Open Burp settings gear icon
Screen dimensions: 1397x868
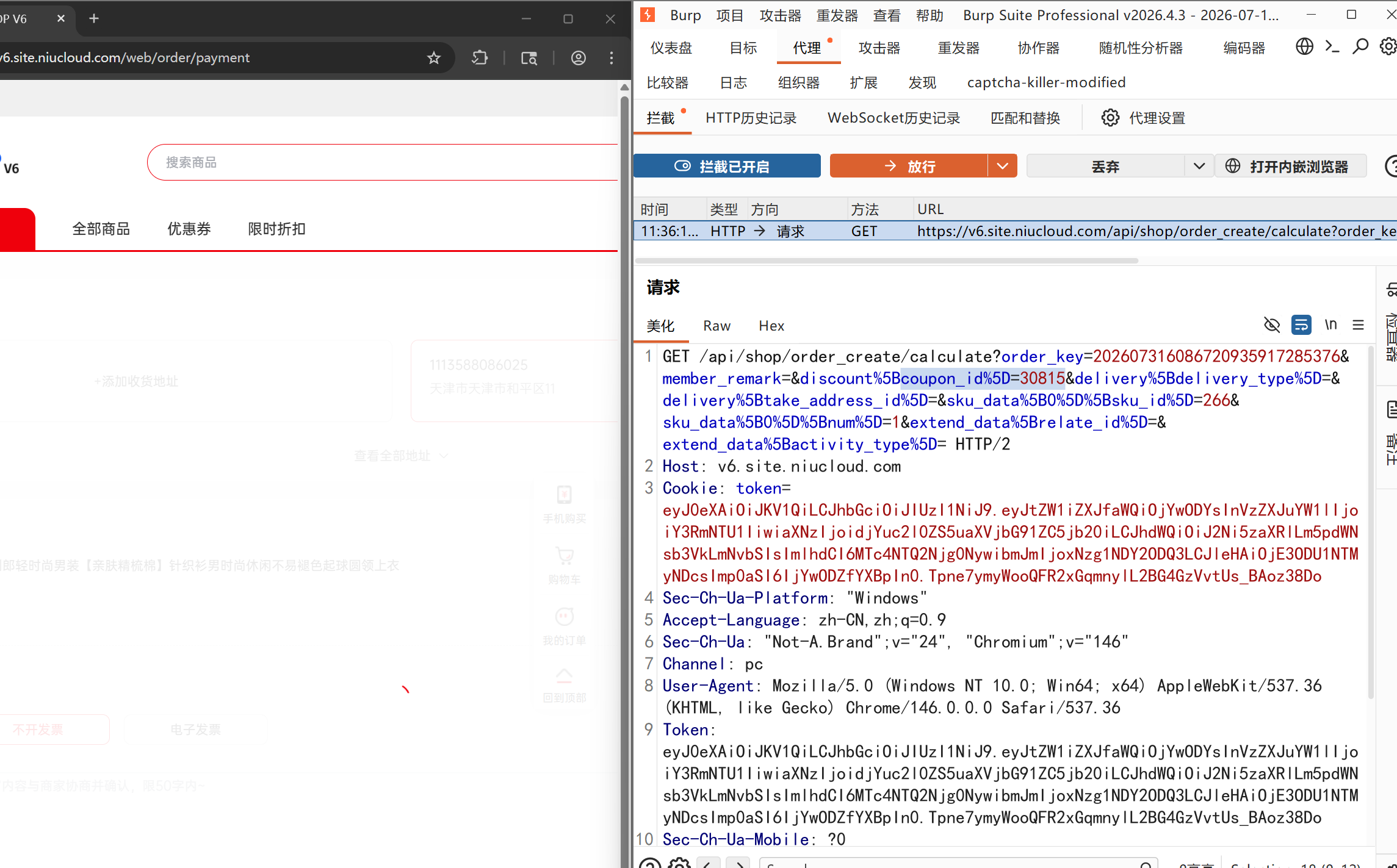1388,47
